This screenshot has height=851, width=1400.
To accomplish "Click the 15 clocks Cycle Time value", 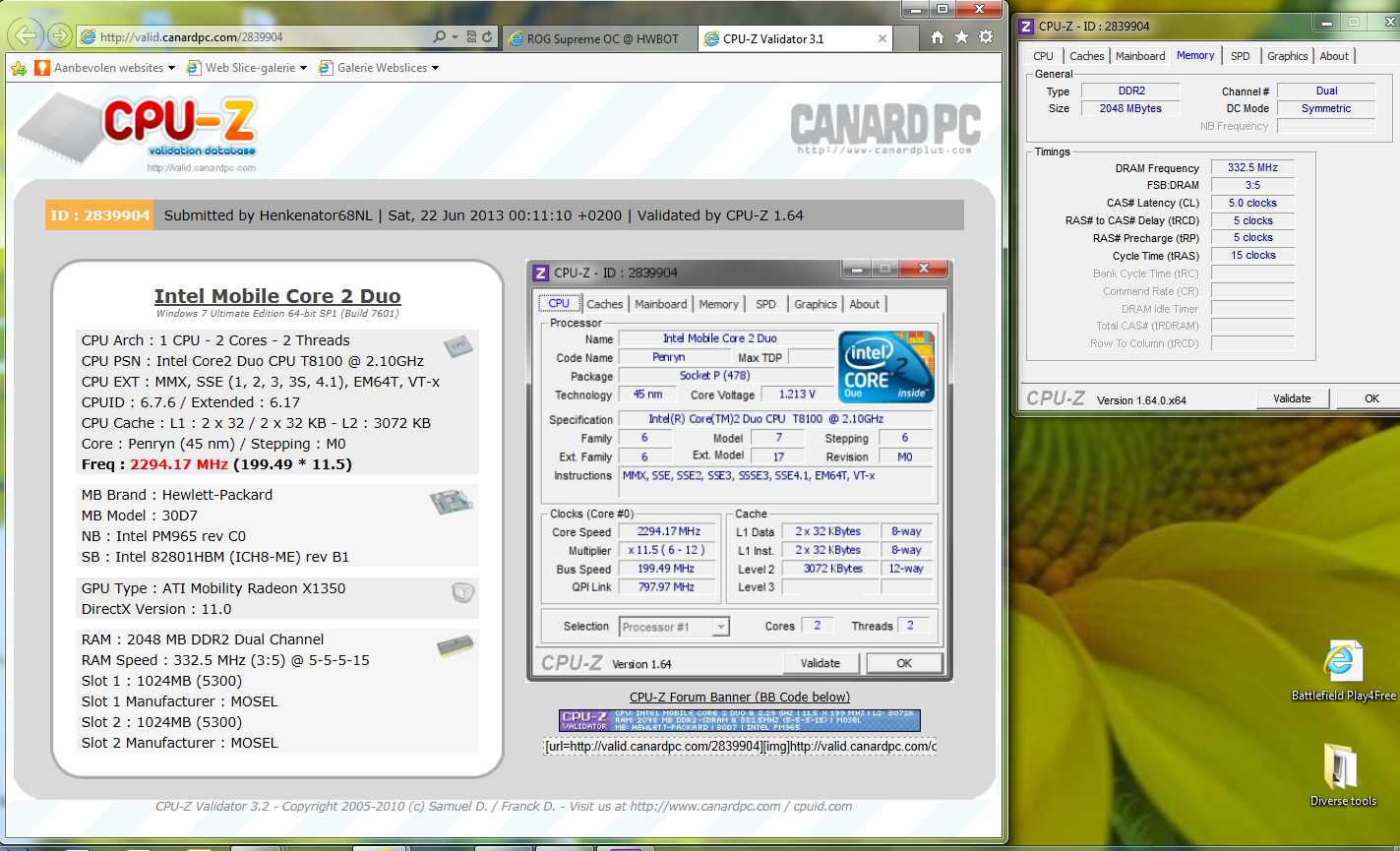I will (x=1253, y=255).
